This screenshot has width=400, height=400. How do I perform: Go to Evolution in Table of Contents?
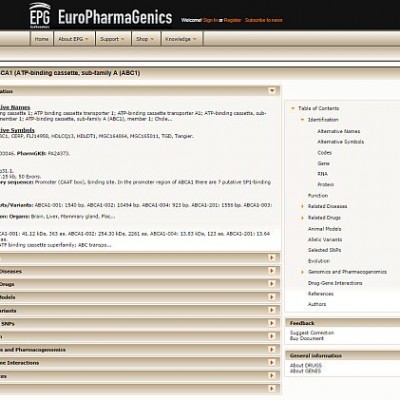coord(319,261)
